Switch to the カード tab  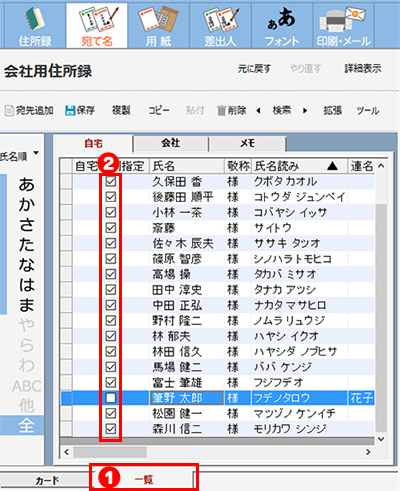click(x=47, y=480)
